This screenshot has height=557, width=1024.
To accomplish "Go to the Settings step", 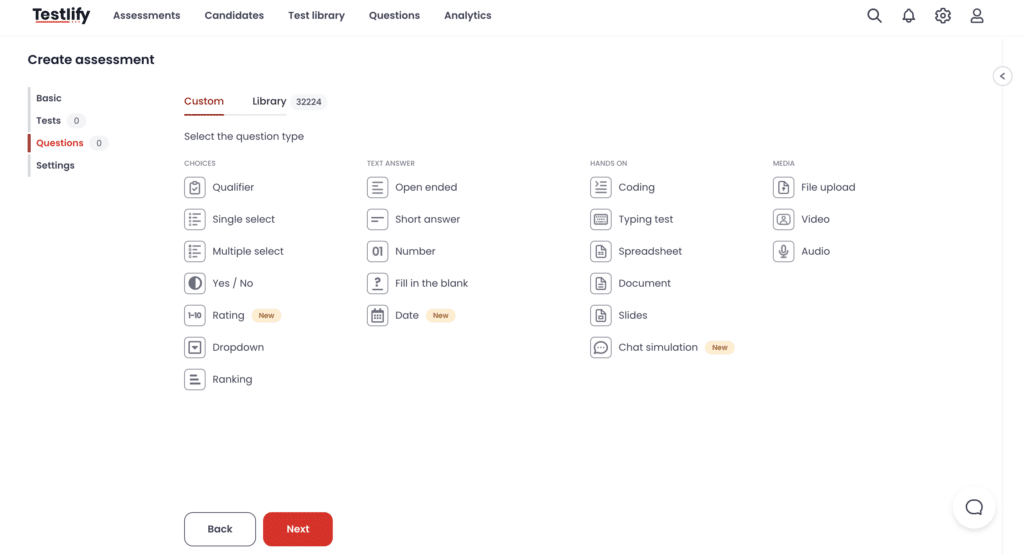I will click(56, 165).
